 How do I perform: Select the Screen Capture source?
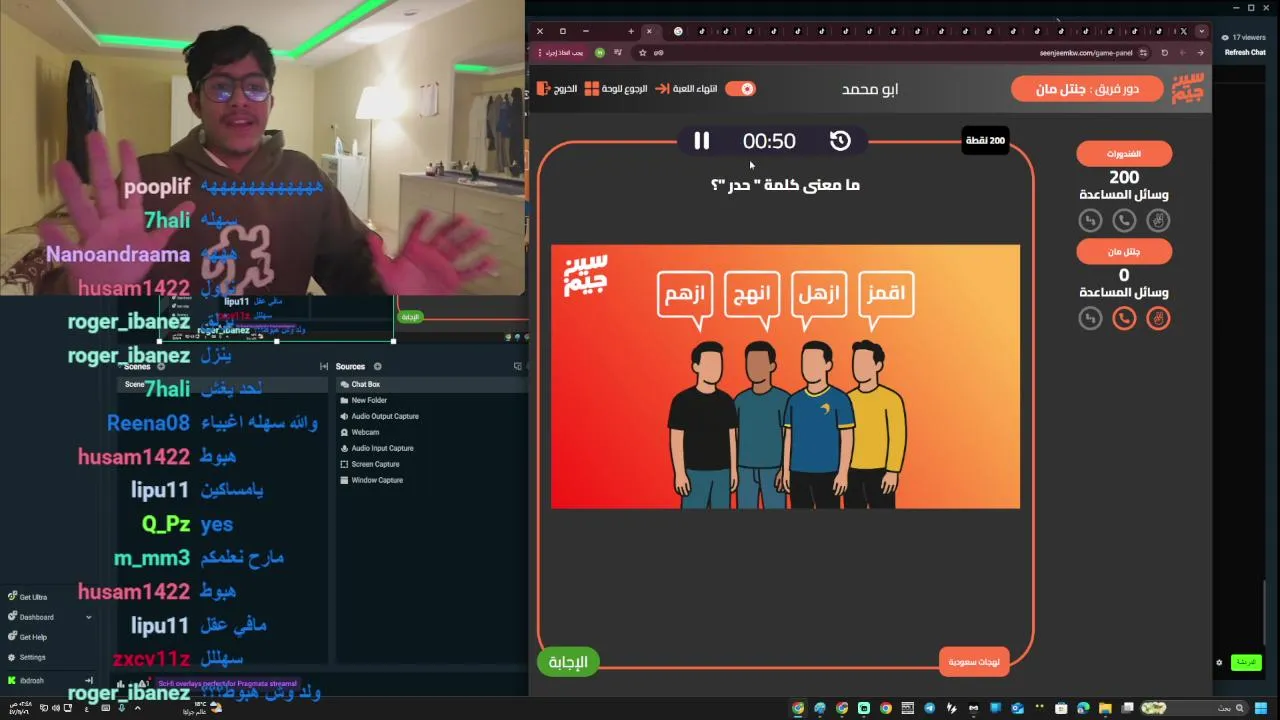click(431, 464)
